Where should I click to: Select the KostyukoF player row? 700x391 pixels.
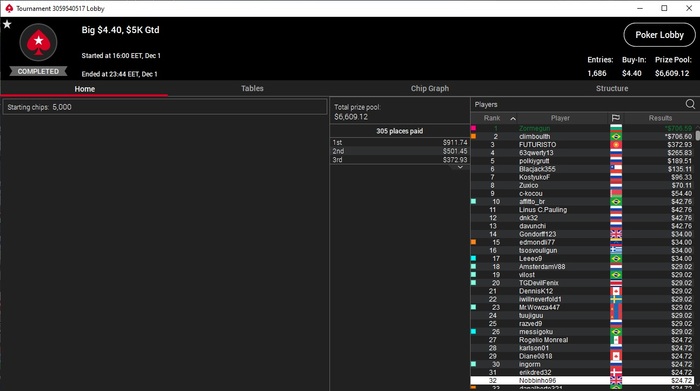[583, 177]
